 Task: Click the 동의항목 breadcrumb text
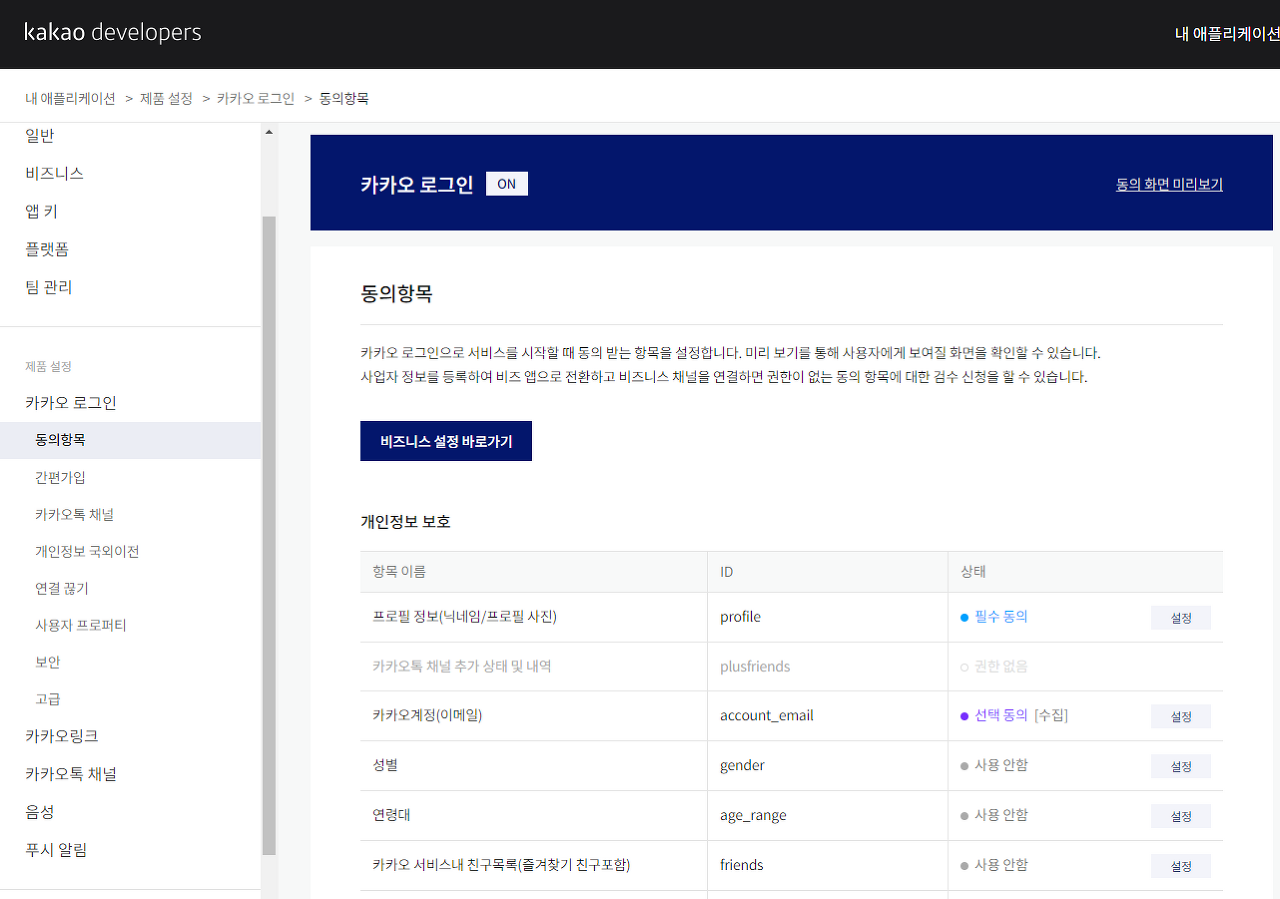coord(344,98)
